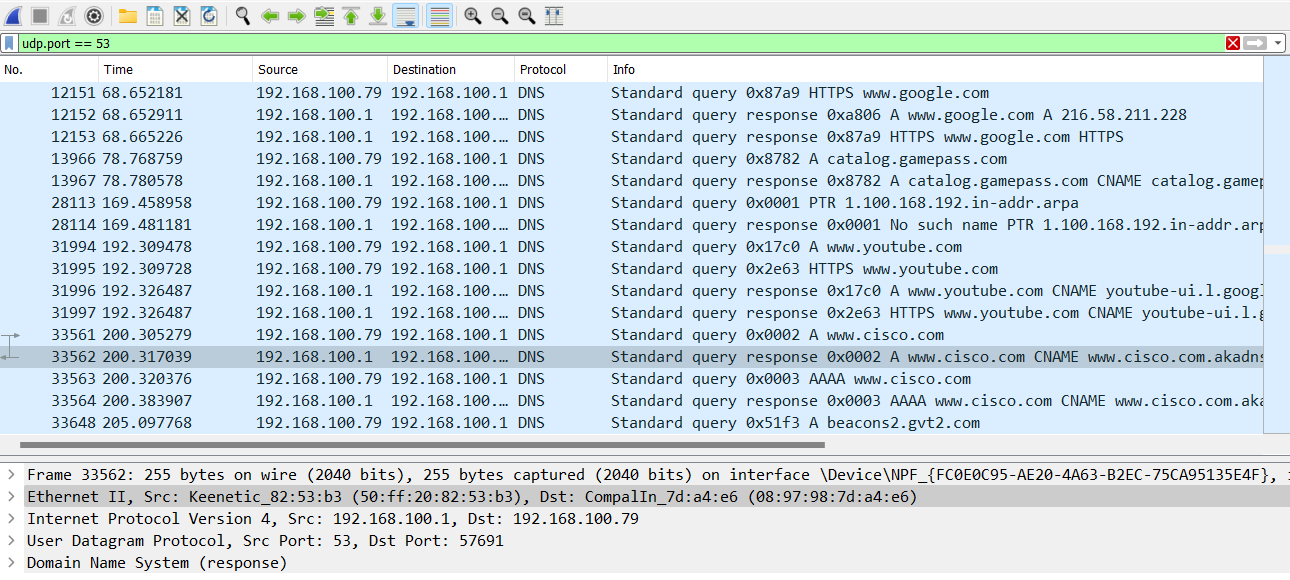Select packet 33562 cisco CNAME response

pos(632,357)
